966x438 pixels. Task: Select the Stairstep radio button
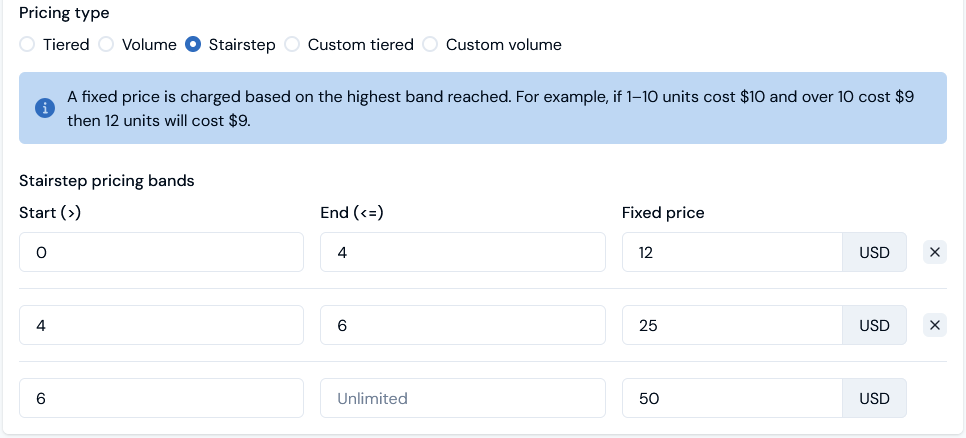[x=193, y=45]
